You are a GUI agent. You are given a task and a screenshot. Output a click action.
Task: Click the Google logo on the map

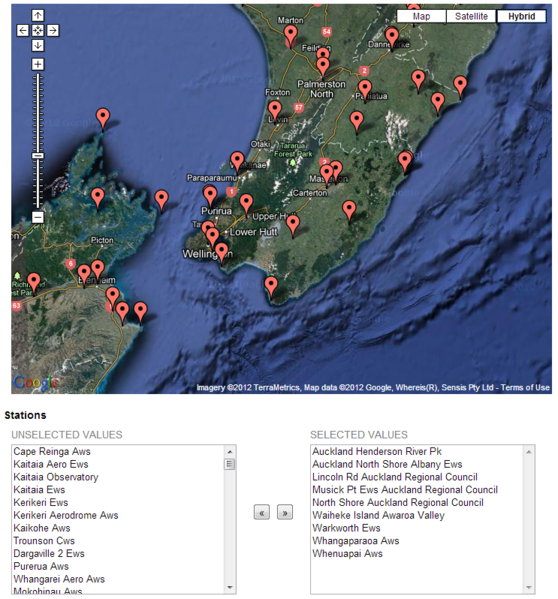(36, 382)
